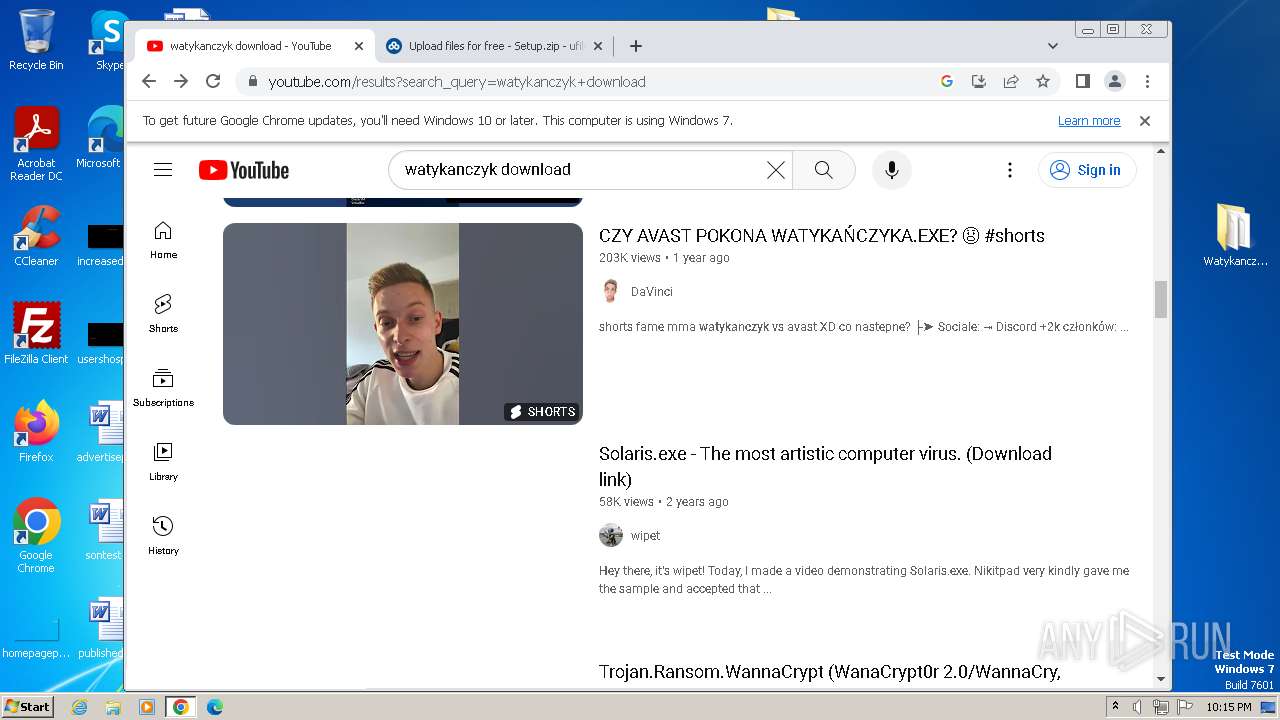Click the magnifier search button
1280x720 pixels.
(824, 170)
